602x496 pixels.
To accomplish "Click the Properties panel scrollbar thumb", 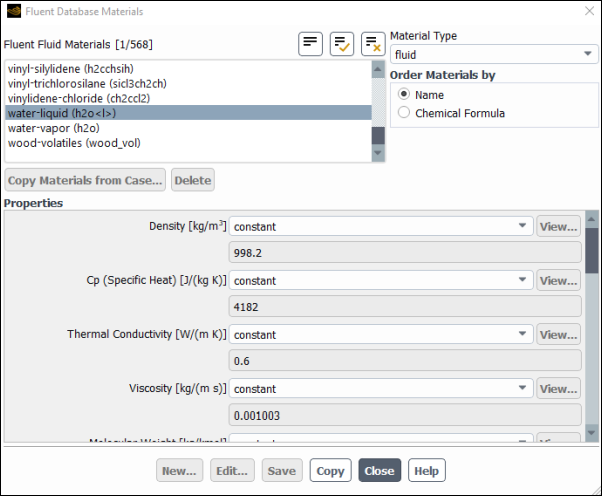I will 591,251.
